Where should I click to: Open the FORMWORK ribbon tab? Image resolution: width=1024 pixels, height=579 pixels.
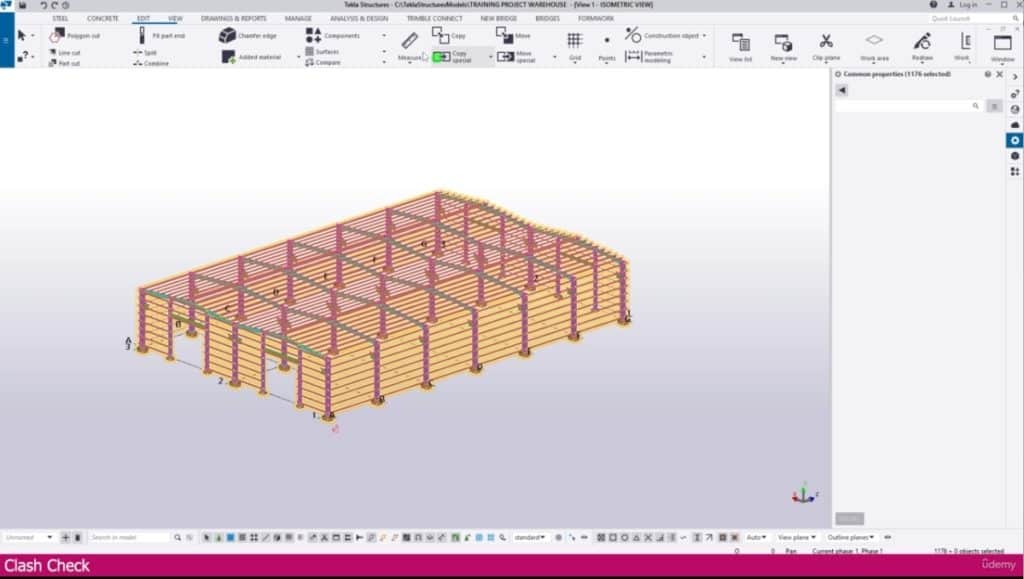(596, 18)
